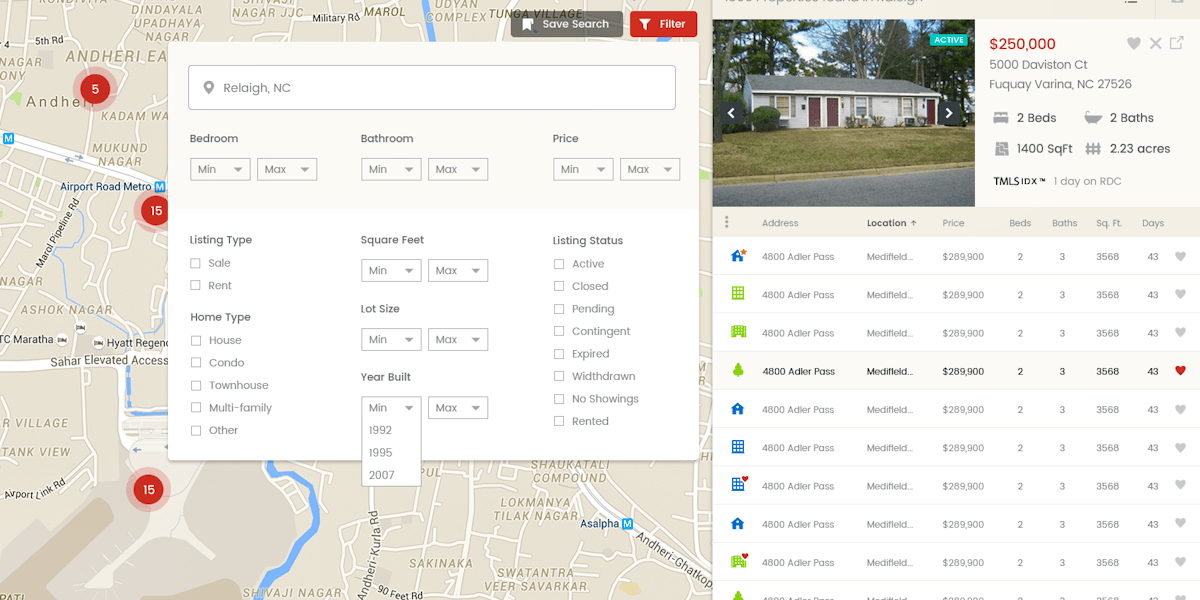Image resolution: width=1200 pixels, height=600 pixels.
Task: Enable the Active listing status checkbox
Action: click(x=559, y=263)
